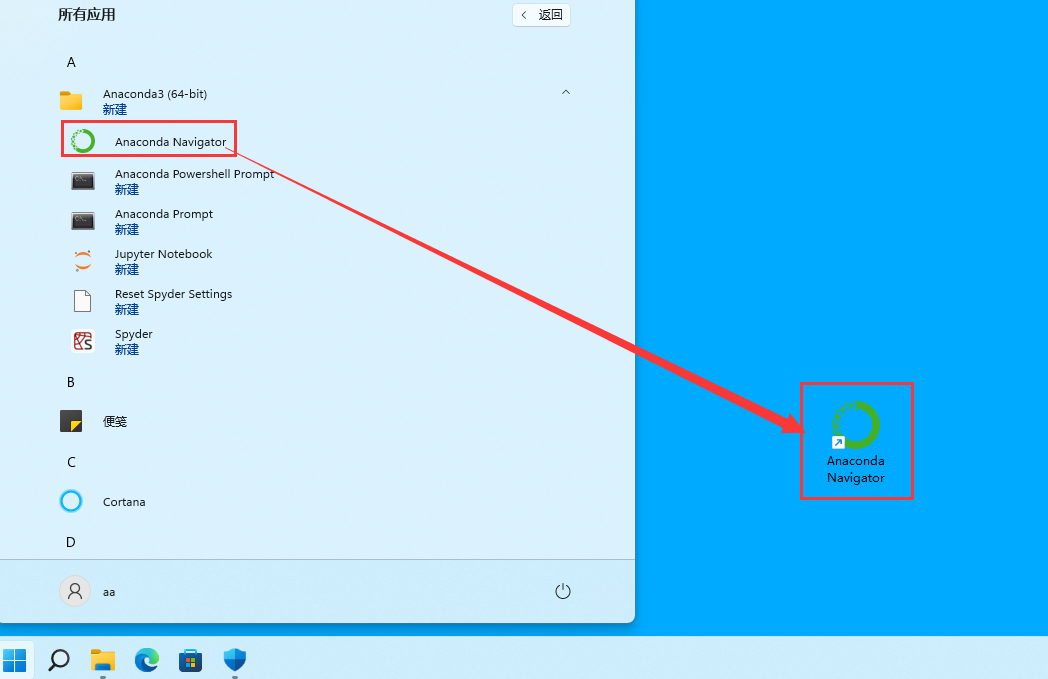The image size is (1048, 679).
Task: Click the Cortana text label
Action: (x=124, y=502)
